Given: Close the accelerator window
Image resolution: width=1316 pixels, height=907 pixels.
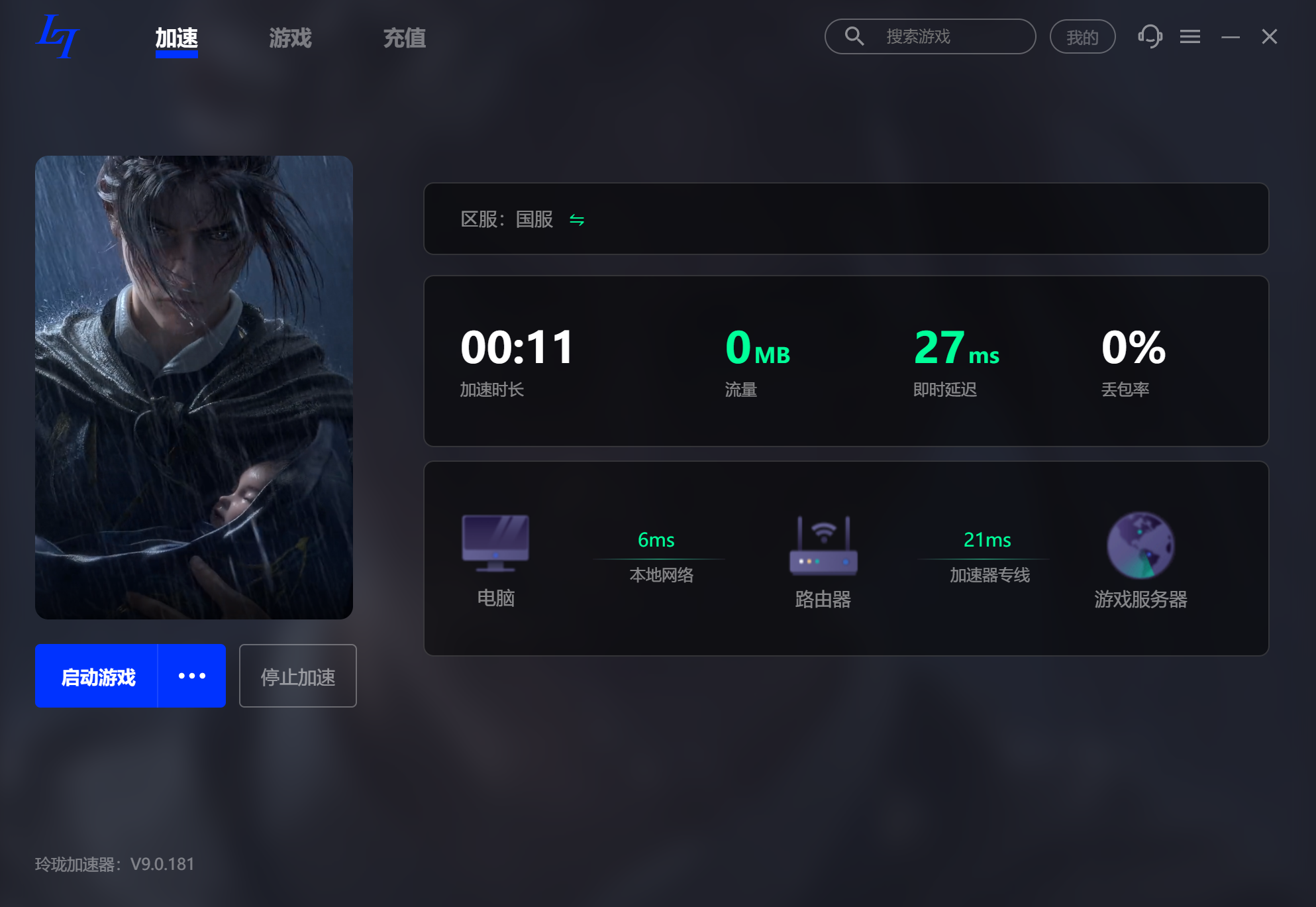Looking at the screenshot, I should [x=1270, y=36].
